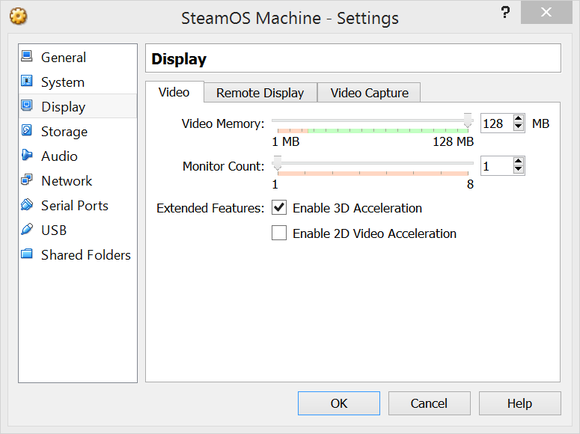Decrease Video Memory with down arrow
Screen dimensions: 580x434
click(519, 127)
